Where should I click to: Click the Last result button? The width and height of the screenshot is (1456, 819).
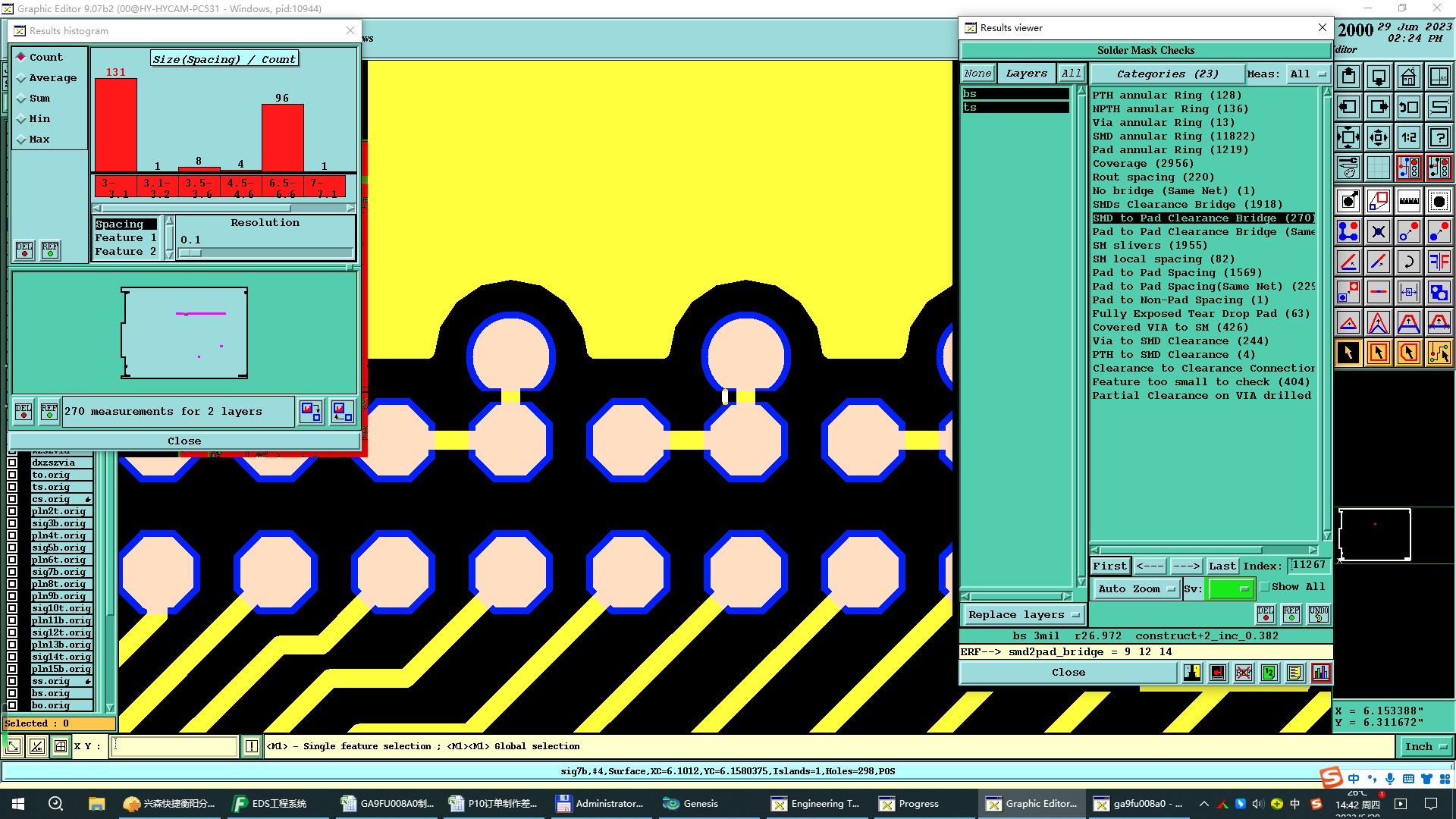1222,566
